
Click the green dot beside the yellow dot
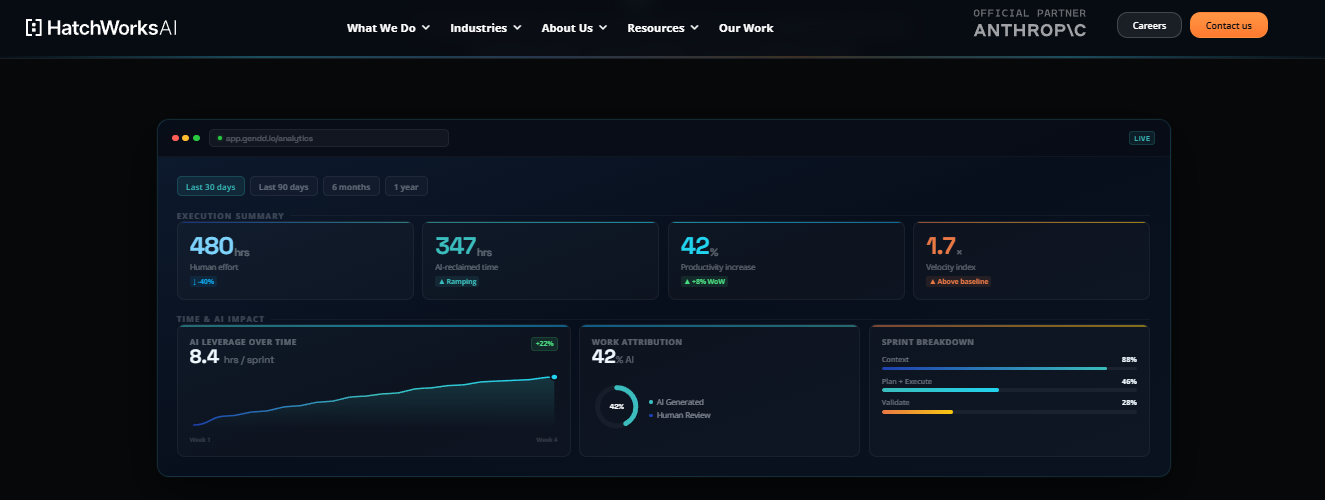click(196, 138)
